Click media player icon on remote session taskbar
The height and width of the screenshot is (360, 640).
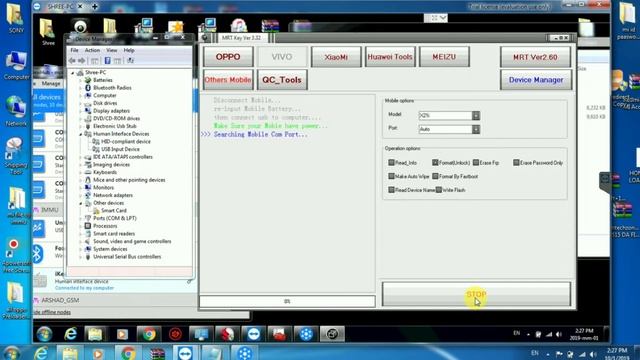(x=122, y=334)
